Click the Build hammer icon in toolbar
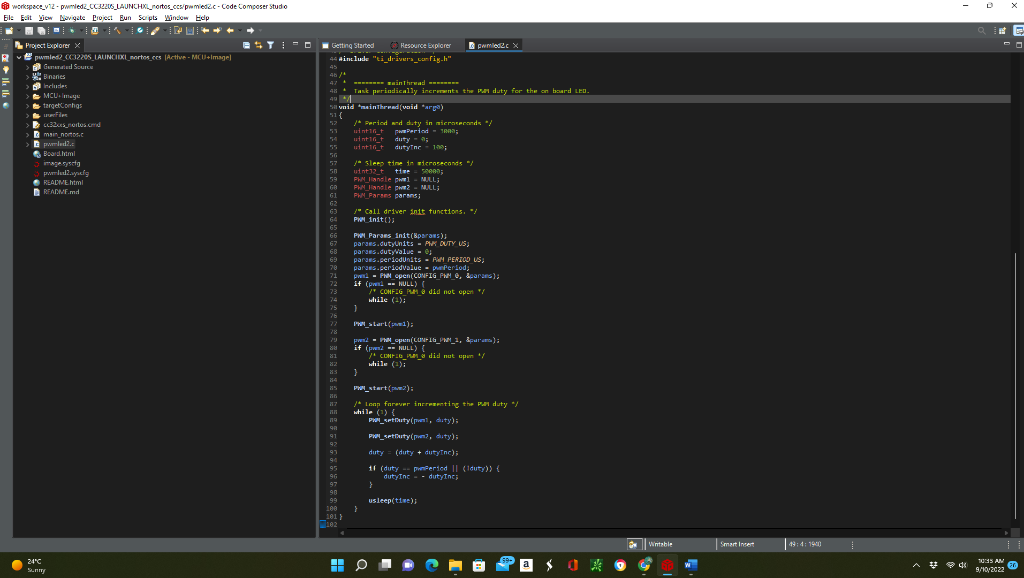 pyautogui.click(x=119, y=31)
